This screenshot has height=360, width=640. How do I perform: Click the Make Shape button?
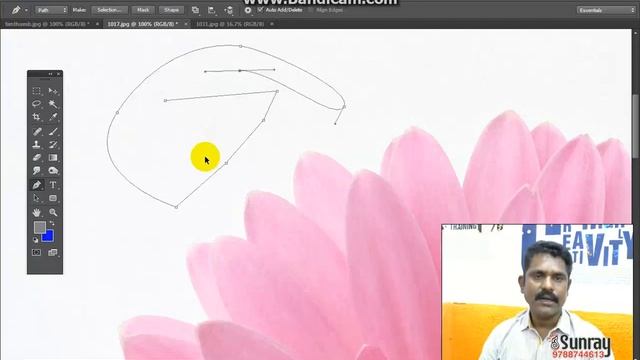171,10
